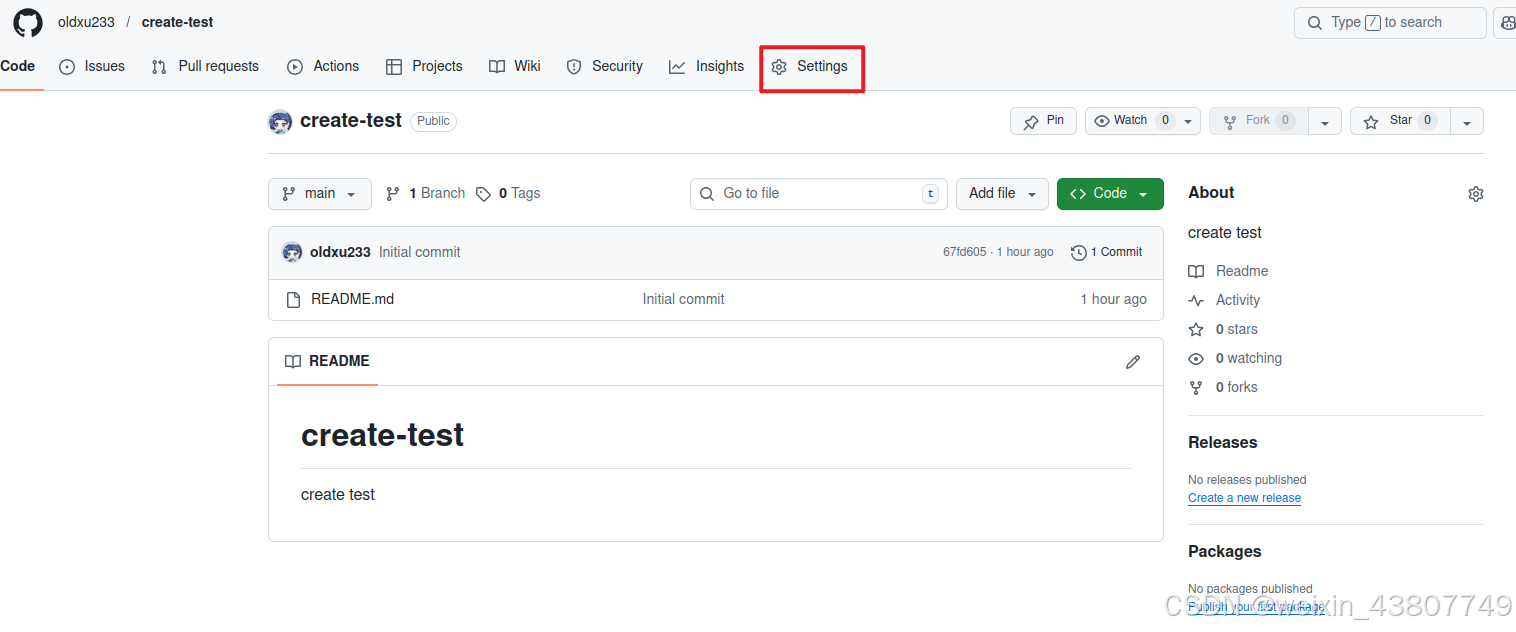This screenshot has height=632, width=1516.
Task: Star the create-test repository
Action: pos(1400,121)
